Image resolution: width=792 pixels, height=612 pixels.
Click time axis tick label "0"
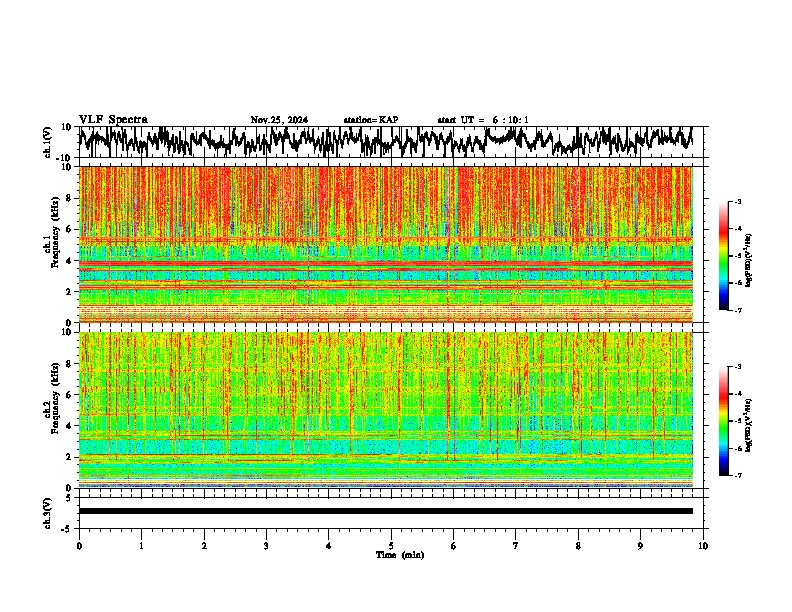(x=79, y=546)
